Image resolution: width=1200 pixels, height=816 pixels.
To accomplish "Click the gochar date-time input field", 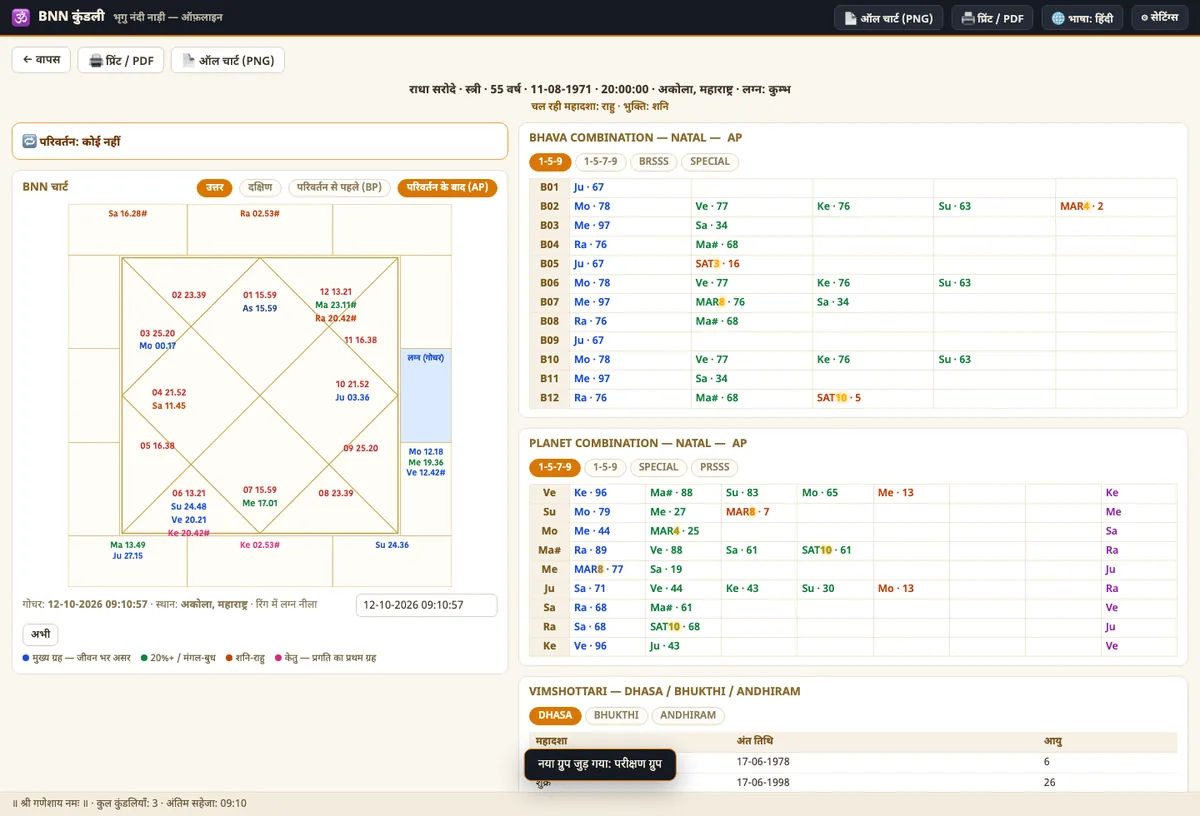I will tap(427, 605).
